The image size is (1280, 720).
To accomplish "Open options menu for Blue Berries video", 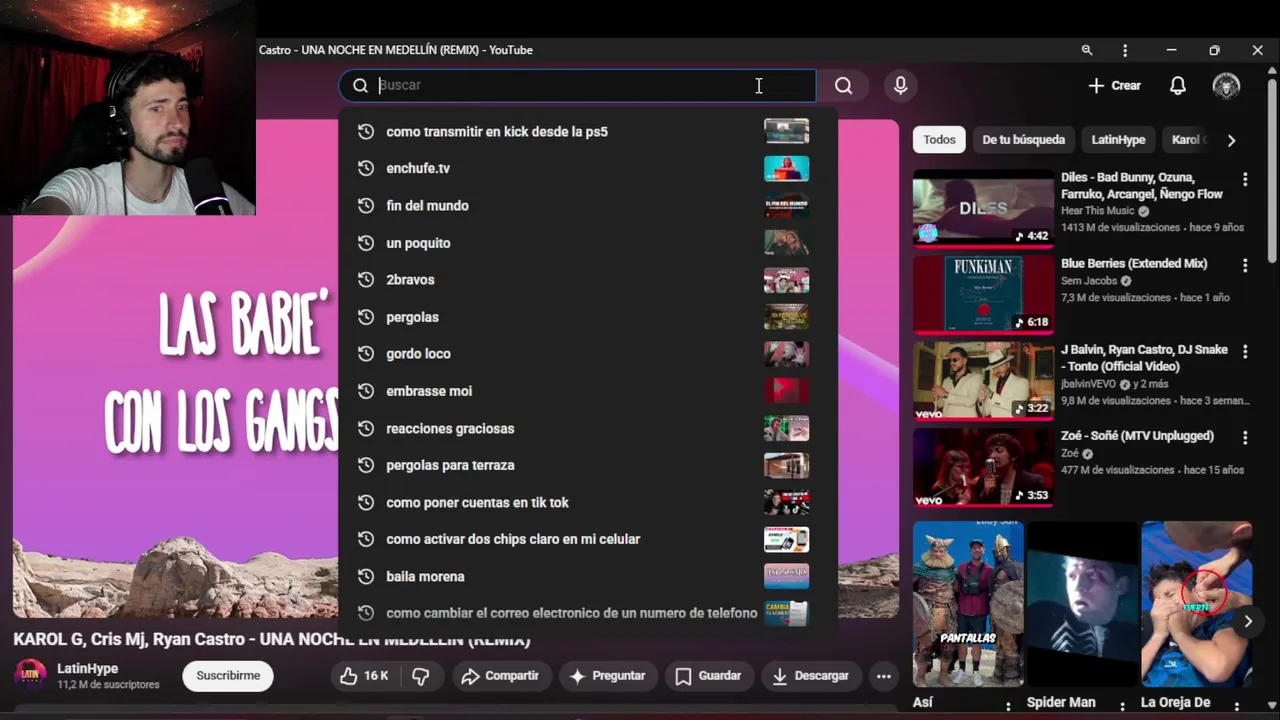I will click(x=1245, y=266).
